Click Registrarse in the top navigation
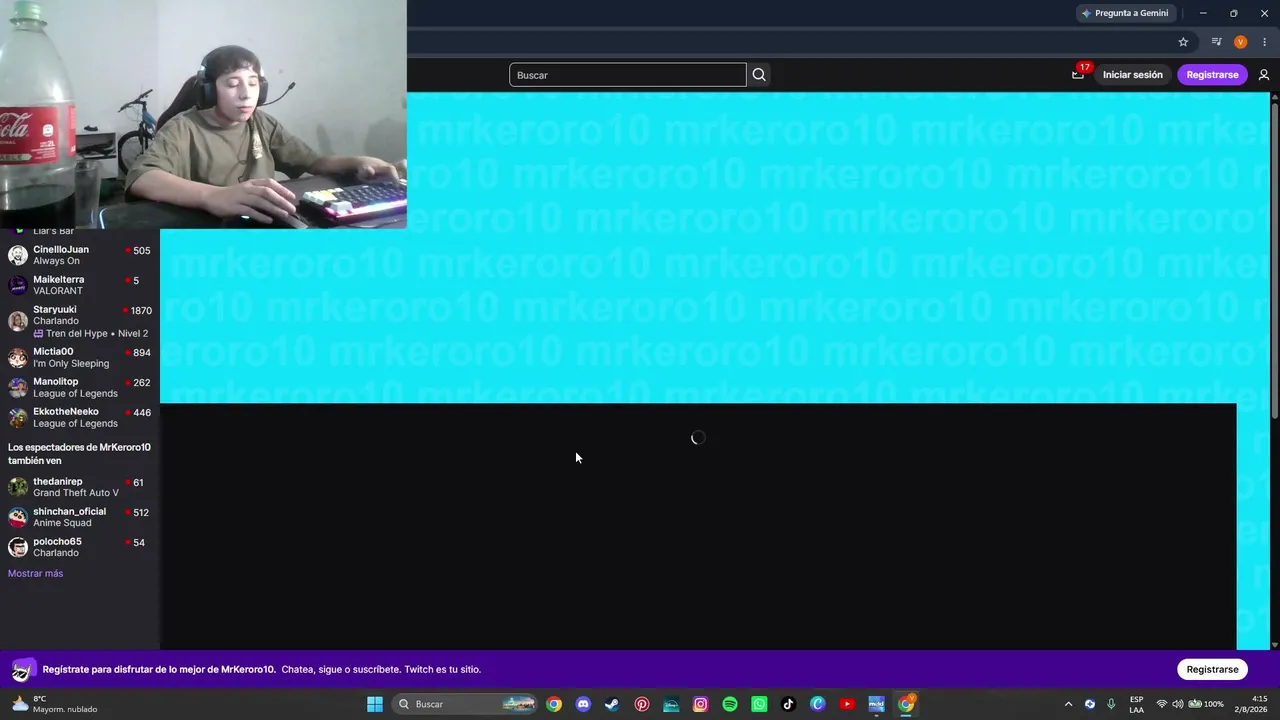 (1212, 75)
